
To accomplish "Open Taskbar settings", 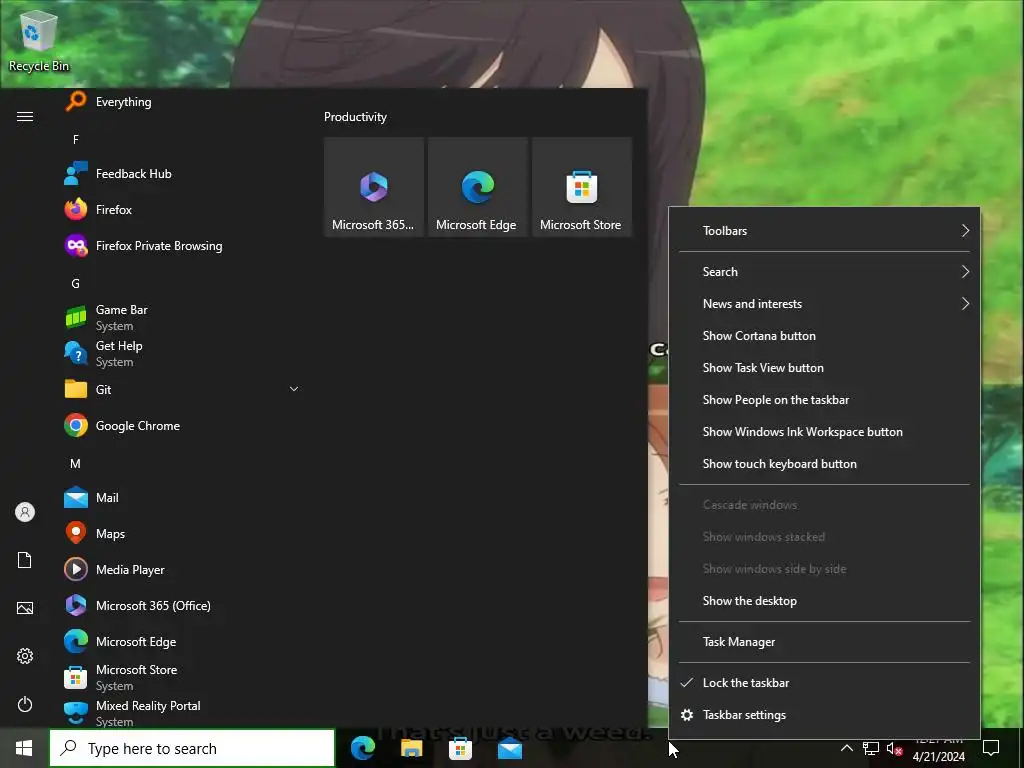I will [824, 715].
